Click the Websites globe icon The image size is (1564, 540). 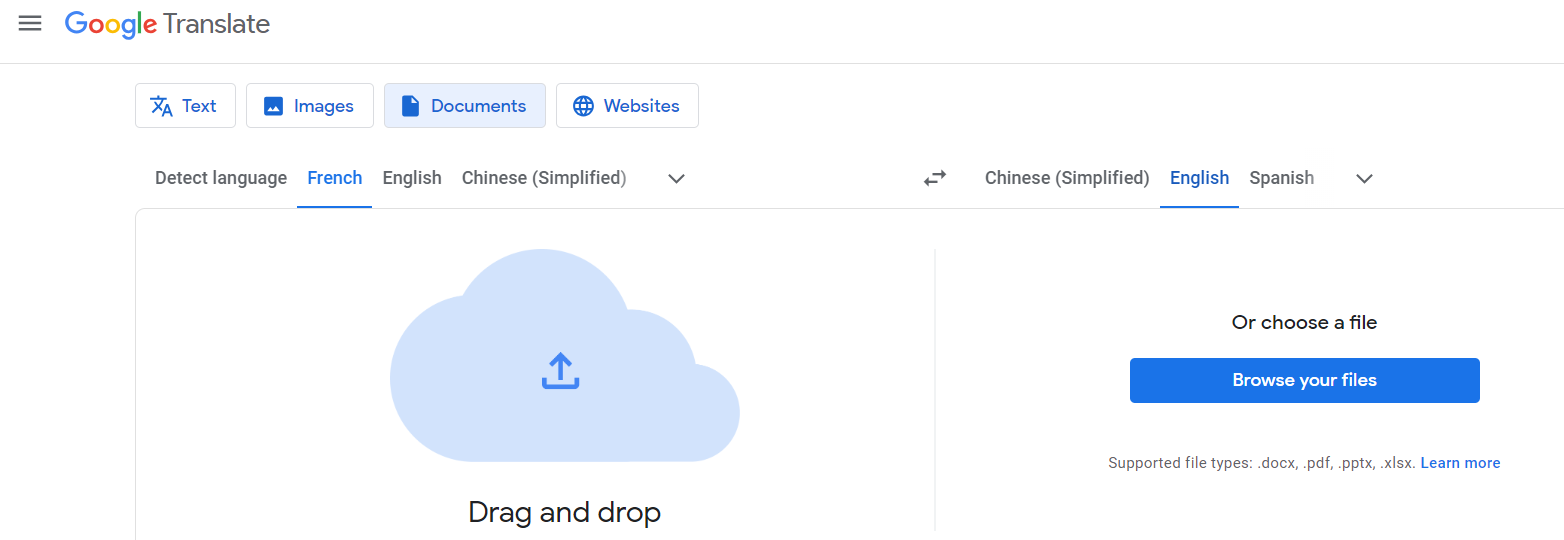click(583, 106)
